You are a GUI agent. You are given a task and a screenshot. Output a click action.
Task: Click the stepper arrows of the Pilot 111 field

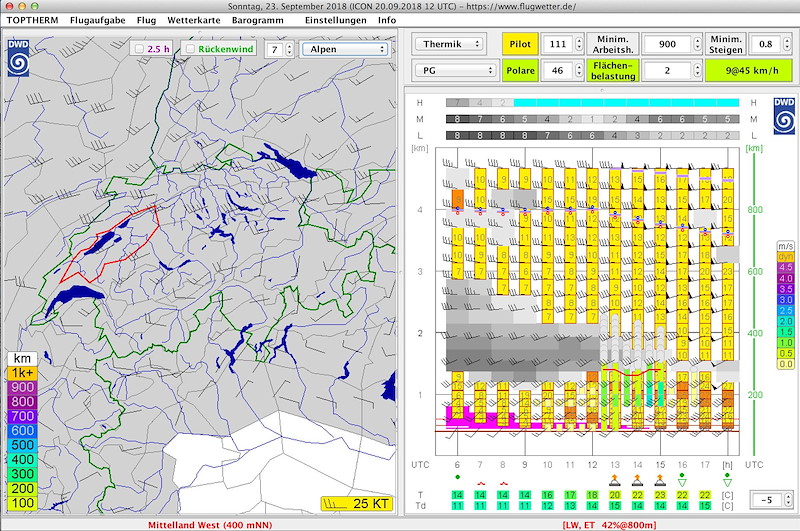point(579,44)
